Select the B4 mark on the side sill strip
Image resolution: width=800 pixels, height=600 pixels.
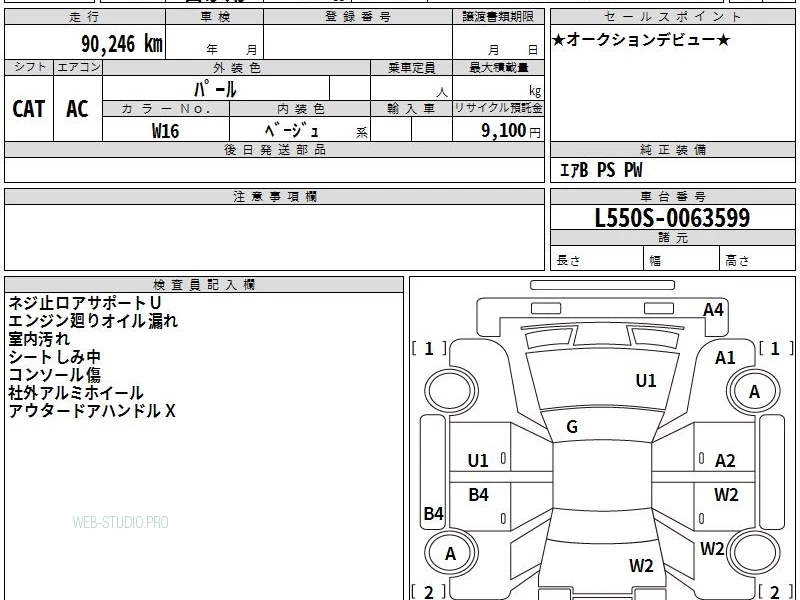(433, 513)
